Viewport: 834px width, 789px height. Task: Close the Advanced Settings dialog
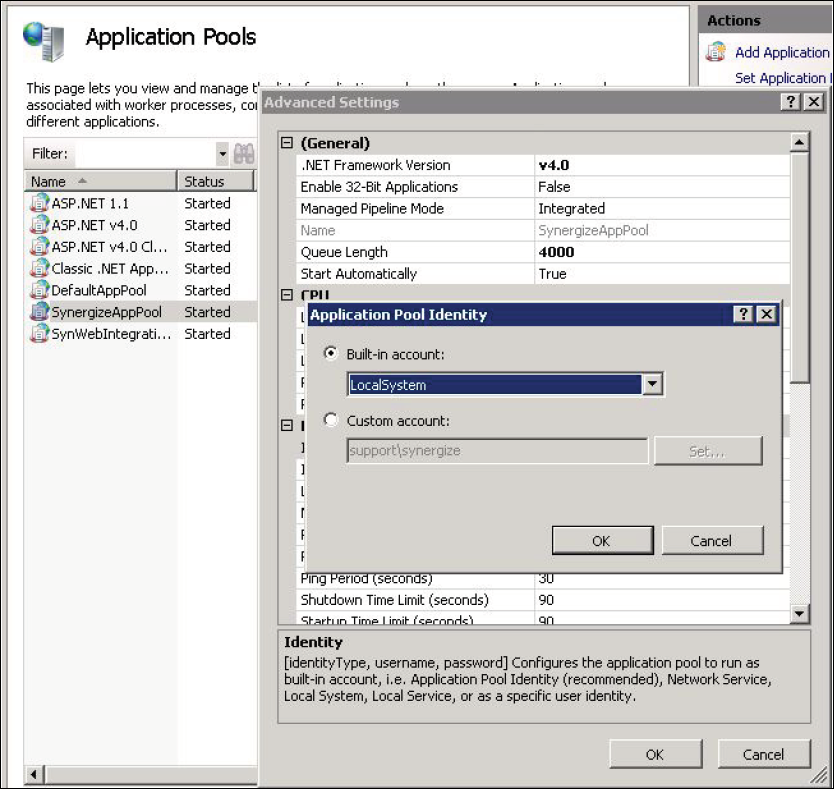click(x=814, y=102)
